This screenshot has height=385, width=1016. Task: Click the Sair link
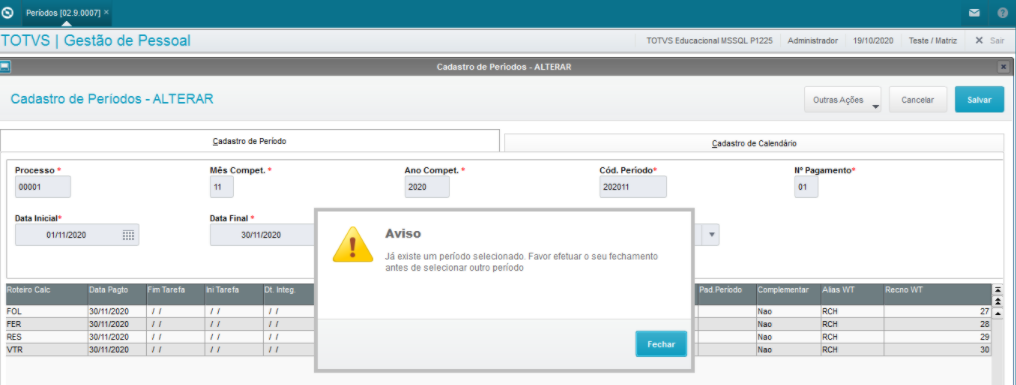coord(997,40)
